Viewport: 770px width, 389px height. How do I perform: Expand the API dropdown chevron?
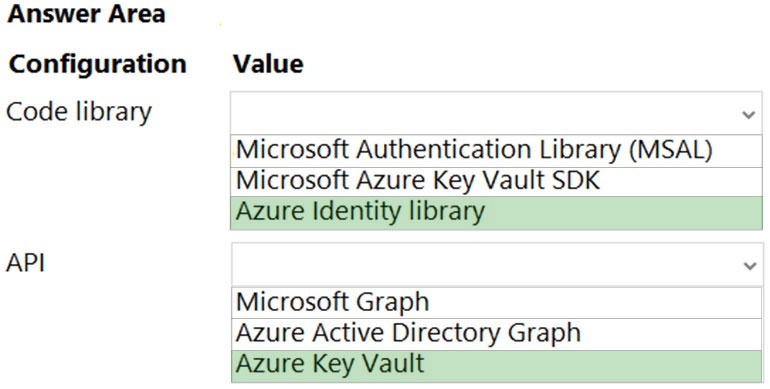click(748, 266)
